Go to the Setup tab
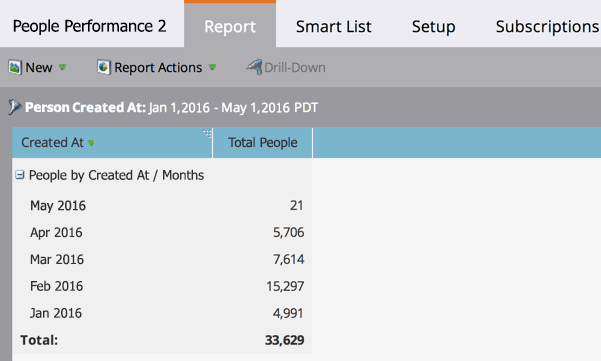Screen dimensions: 601x361 (434, 26)
